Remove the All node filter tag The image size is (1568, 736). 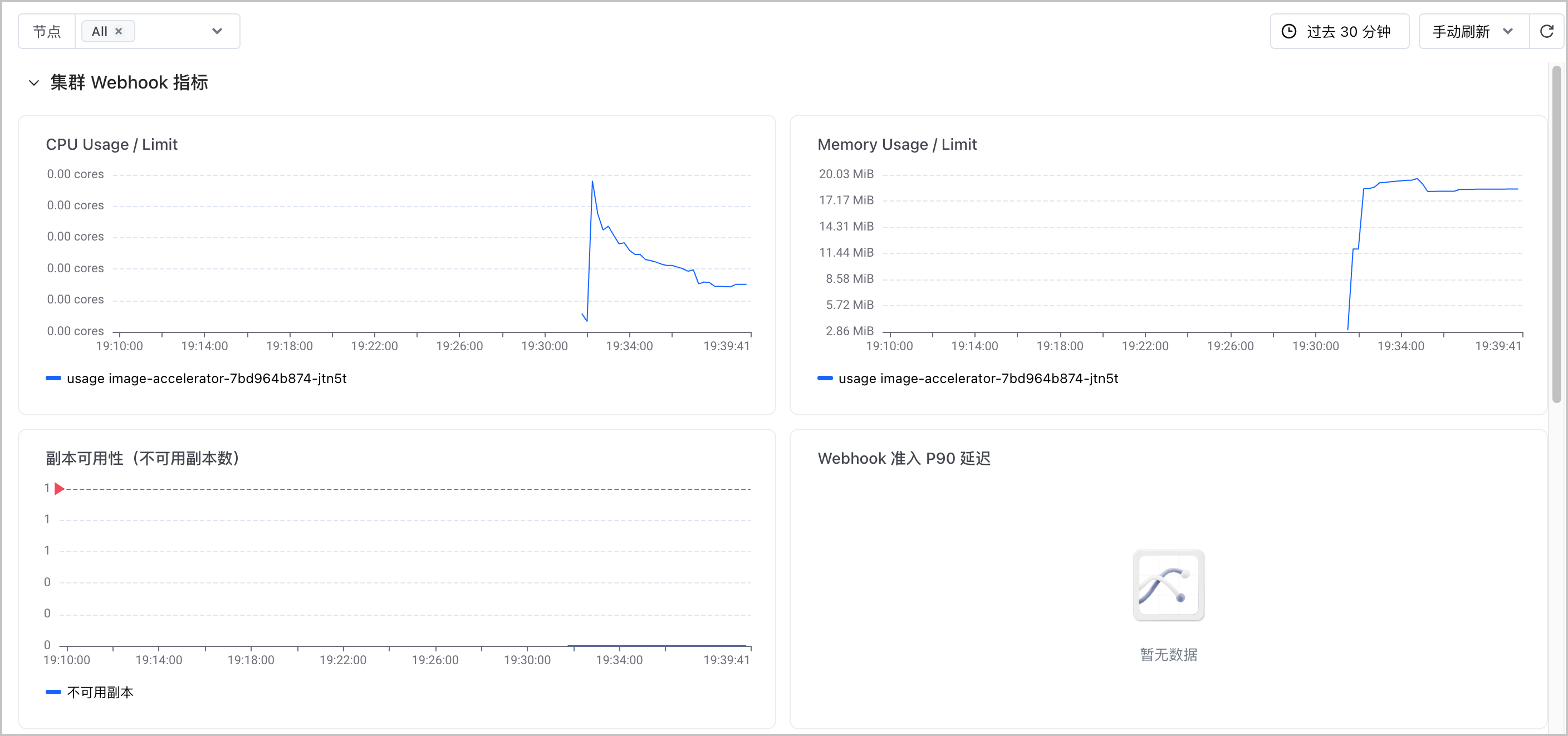[119, 31]
